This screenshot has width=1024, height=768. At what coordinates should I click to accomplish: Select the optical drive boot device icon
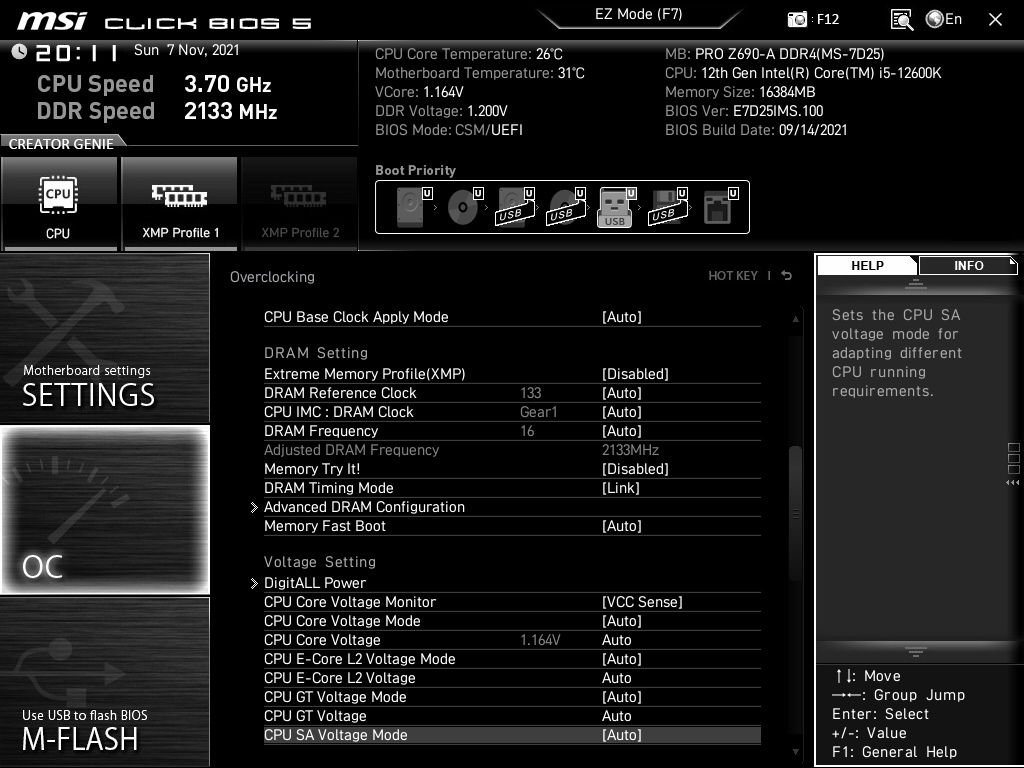tap(464, 207)
